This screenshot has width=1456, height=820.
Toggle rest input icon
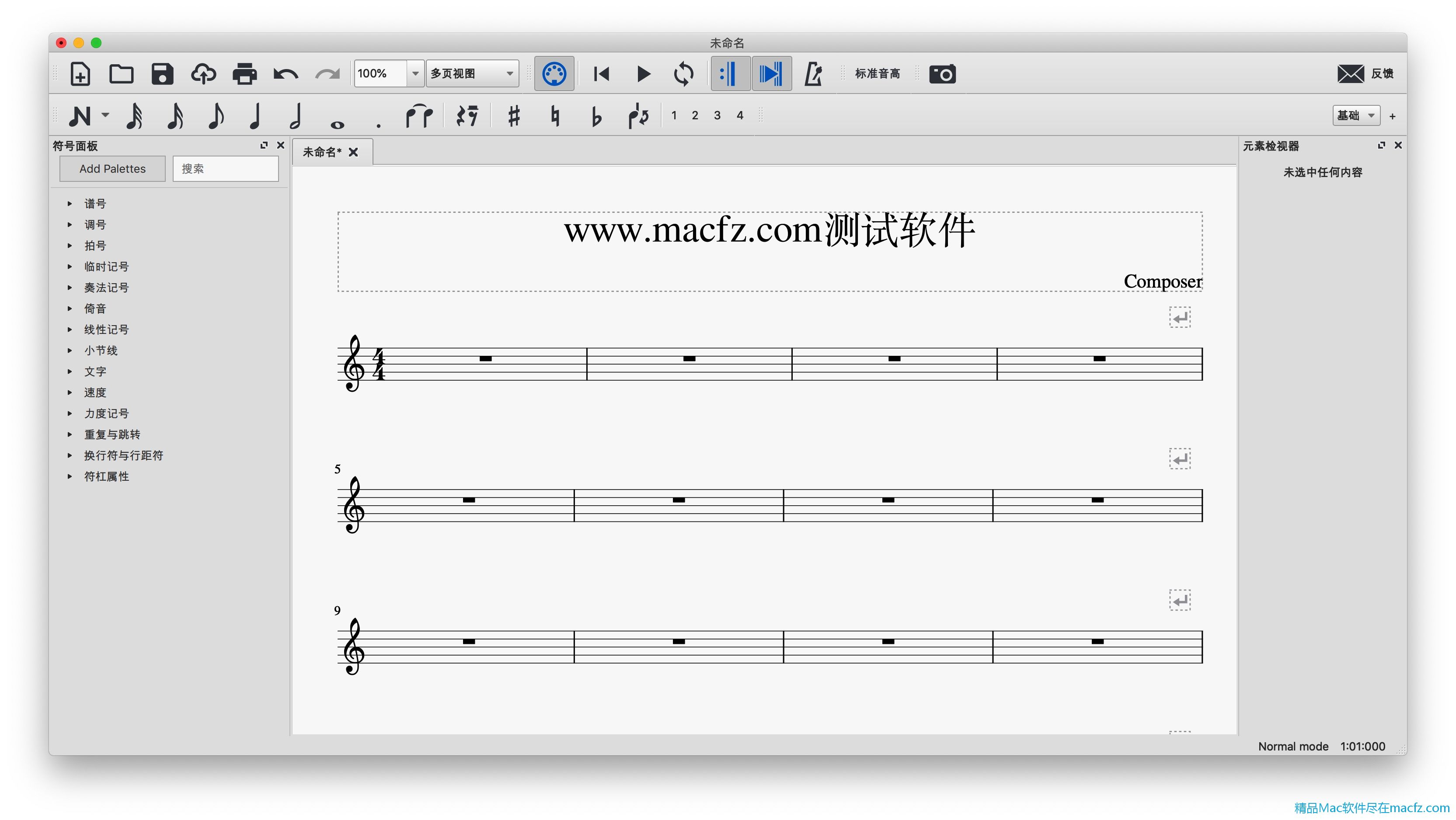tap(467, 116)
